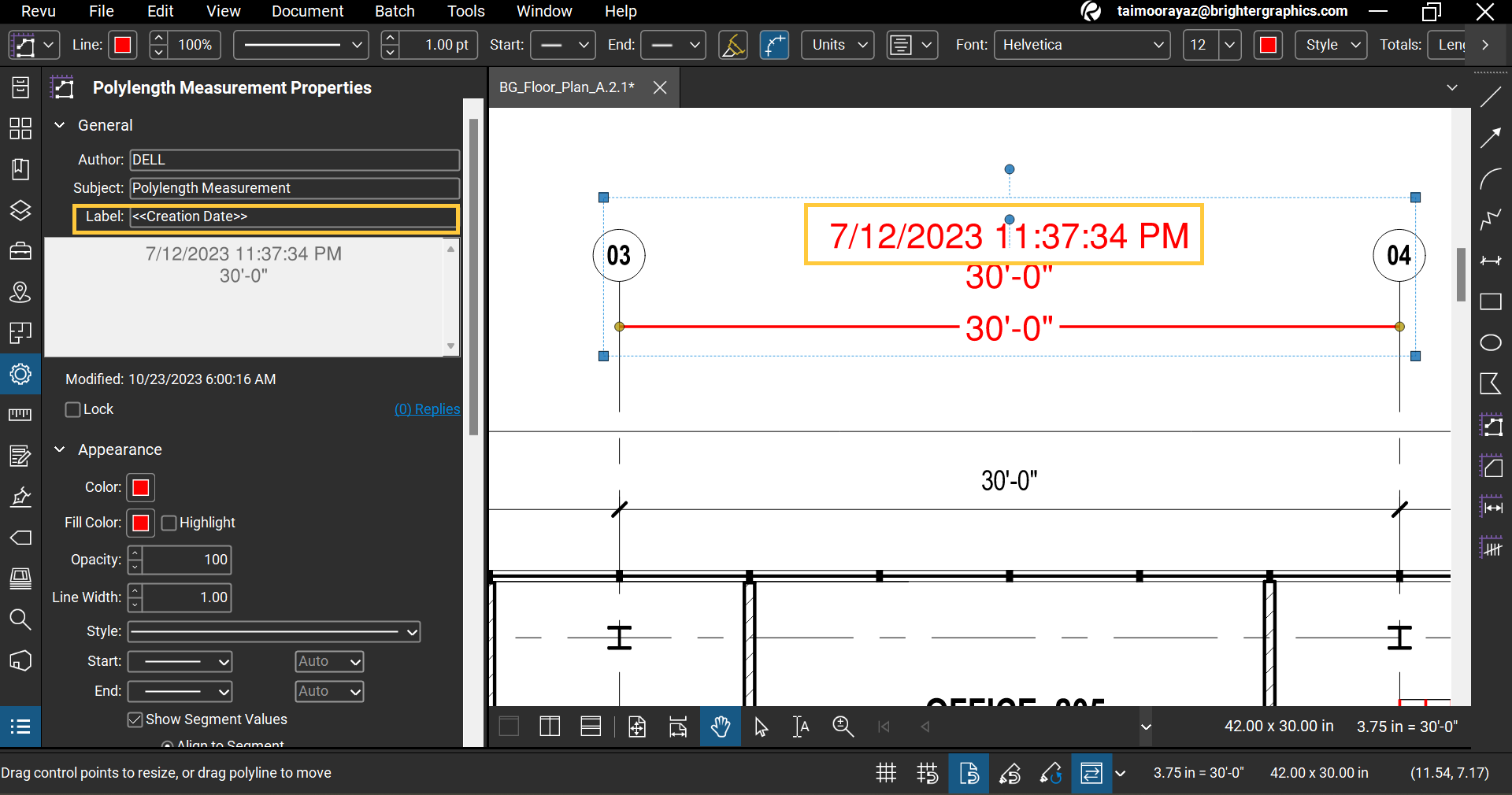Change the Fill Color using the red swatch
The height and width of the screenshot is (795, 1512).
140,523
